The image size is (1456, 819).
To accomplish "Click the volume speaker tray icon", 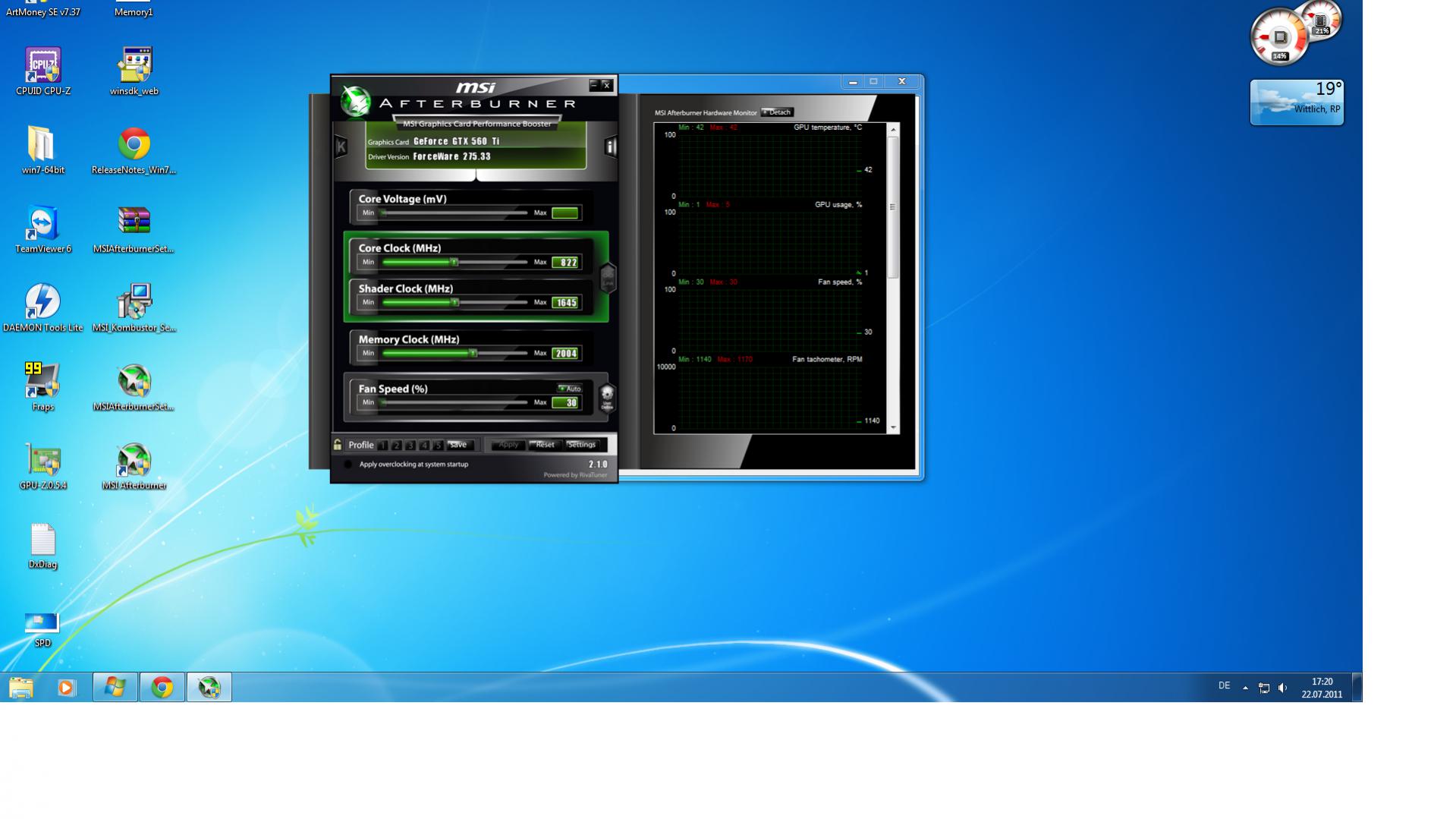I will click(x=1282, y=688).
